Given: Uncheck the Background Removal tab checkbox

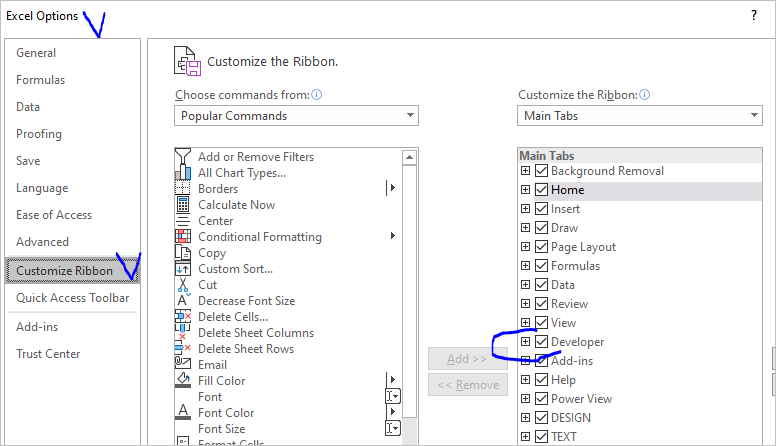Looking at the screenshot, I should point(541,171).
